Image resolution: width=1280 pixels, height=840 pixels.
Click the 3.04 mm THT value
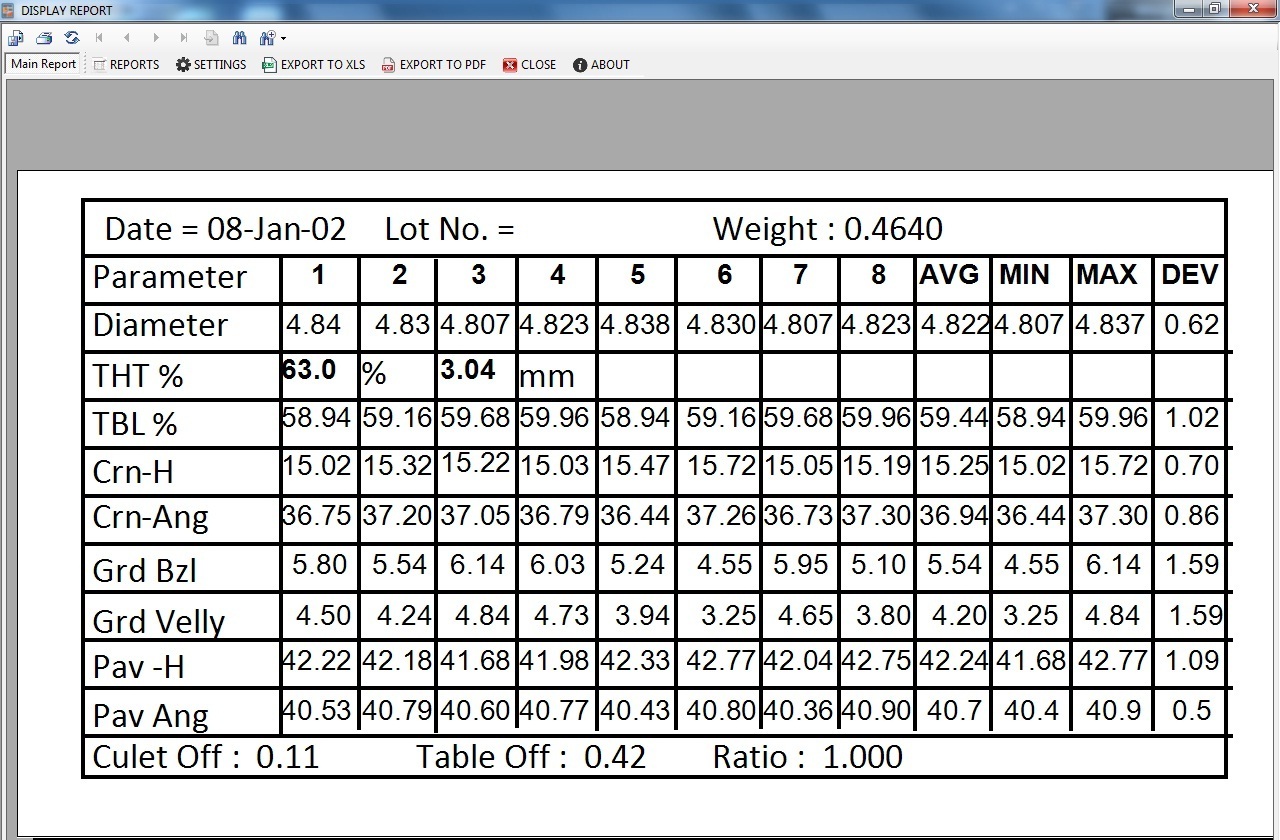pyautogui.click(x=468, y=370)
